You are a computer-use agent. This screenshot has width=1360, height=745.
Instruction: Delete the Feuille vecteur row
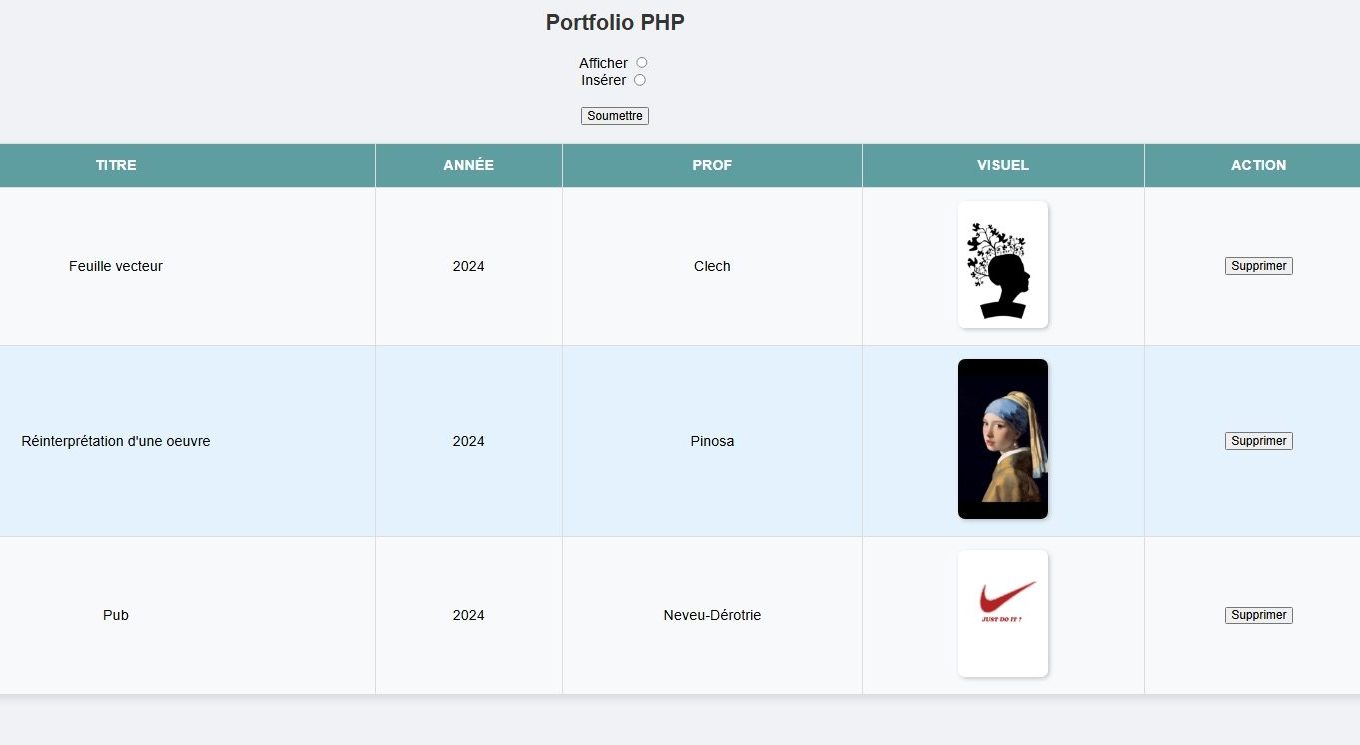[x=1258, y=266]
